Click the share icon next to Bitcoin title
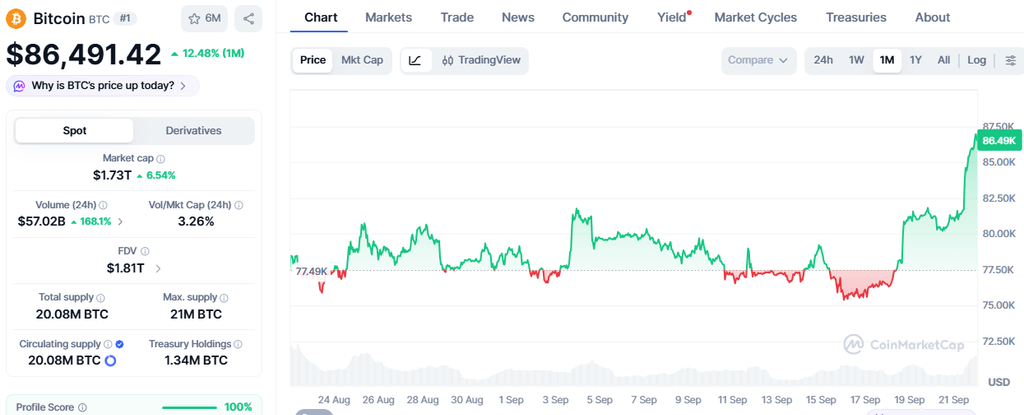Image resolution: width=1024 pixels, height=415 pixels. pos(248,19)
